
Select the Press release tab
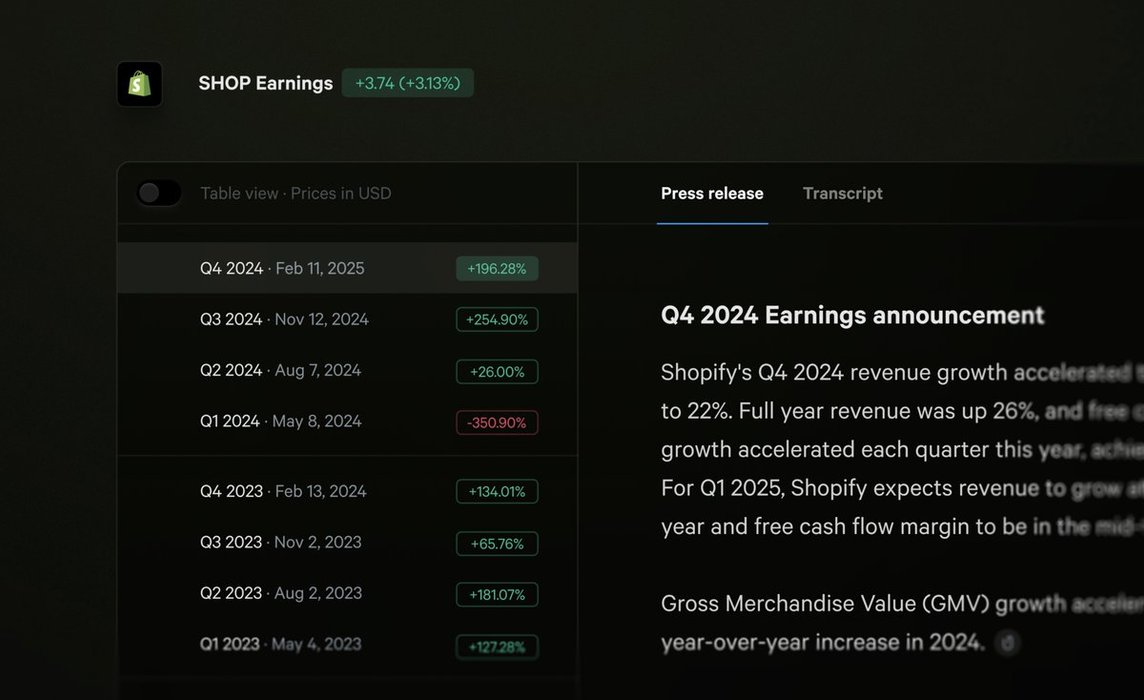712,193
